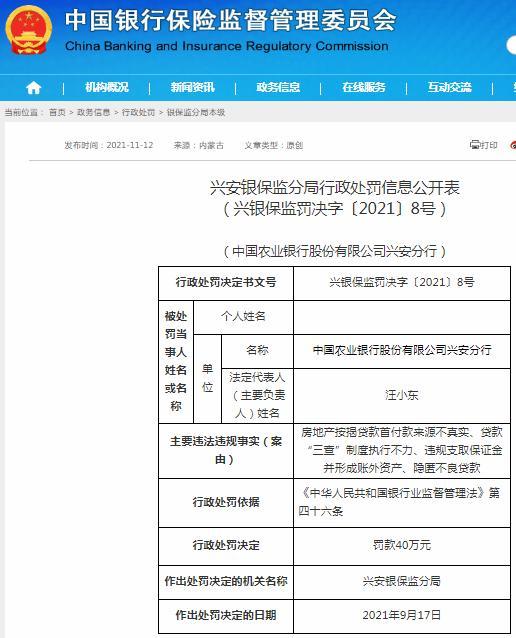
Task: Click the printer icon next to 打印
Action: [474, 144]
